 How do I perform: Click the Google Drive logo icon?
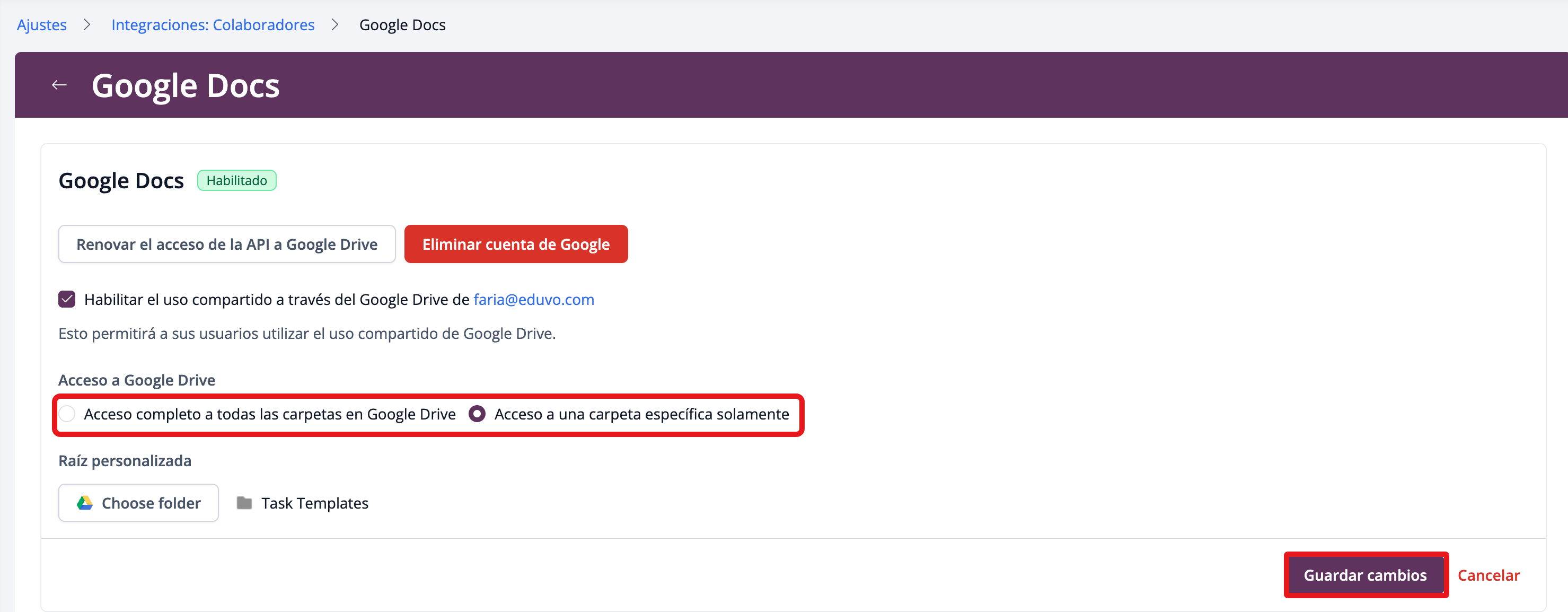point(85,503)
